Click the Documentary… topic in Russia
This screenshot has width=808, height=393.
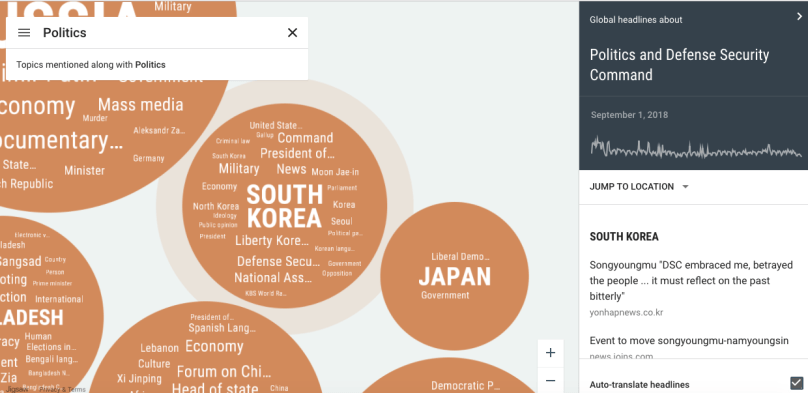pos(61,141)
